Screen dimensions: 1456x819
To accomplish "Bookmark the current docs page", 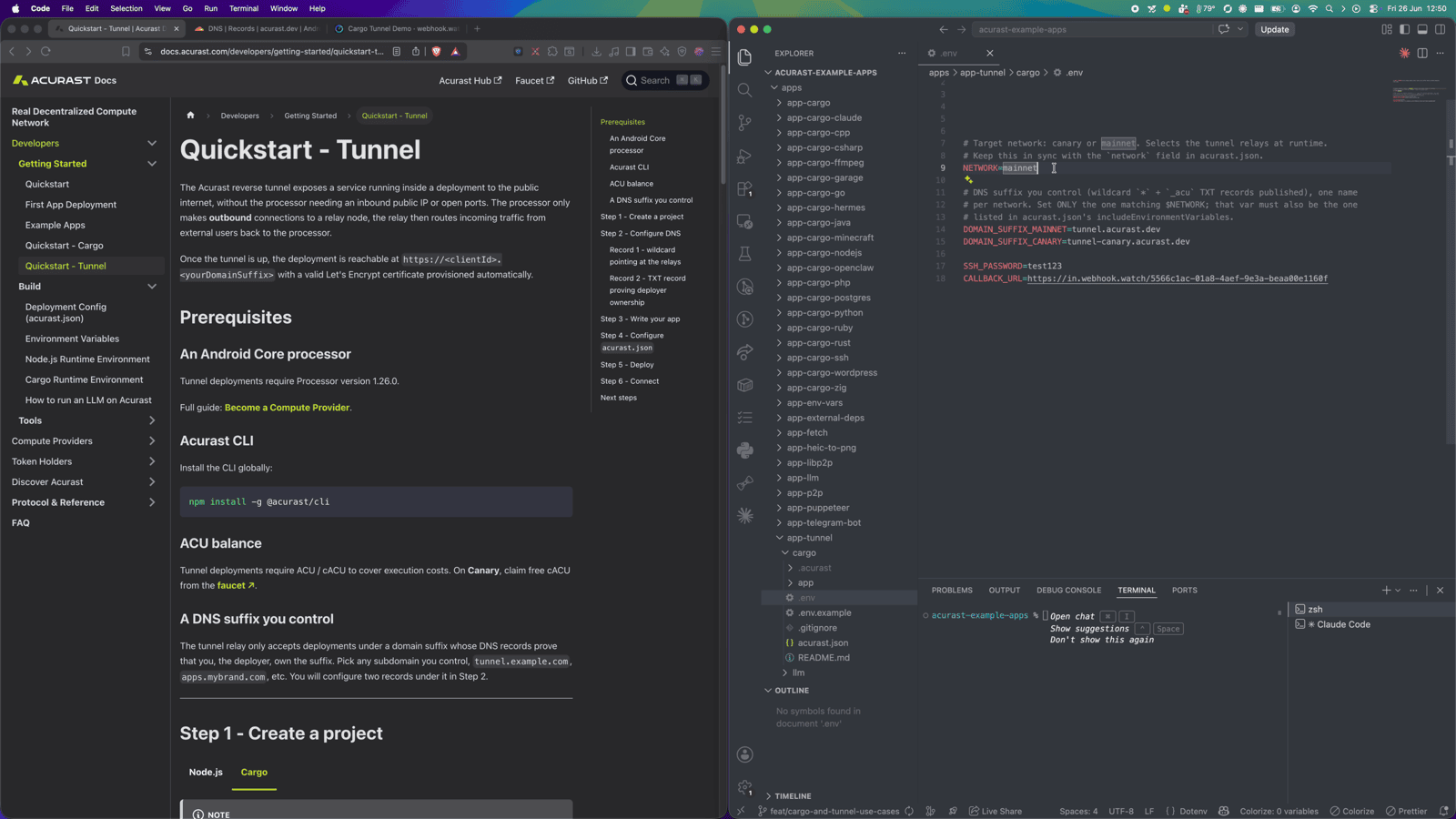I will pyautogui.click(x=126, y=52).
